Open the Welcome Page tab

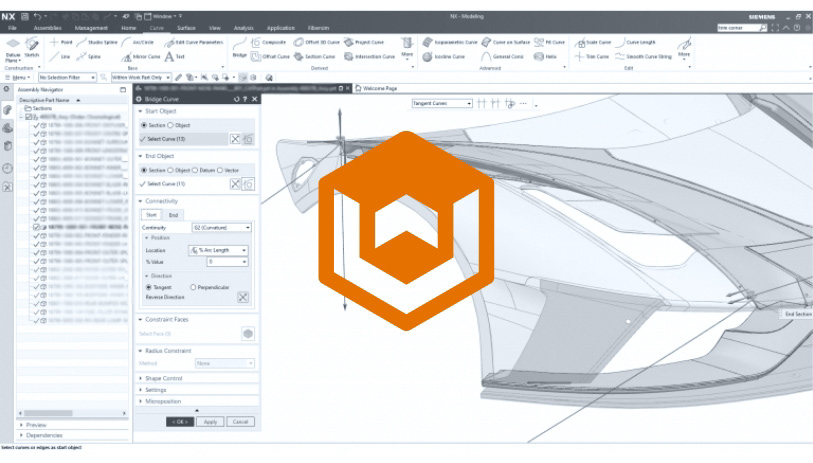click(x=376, y=89)
